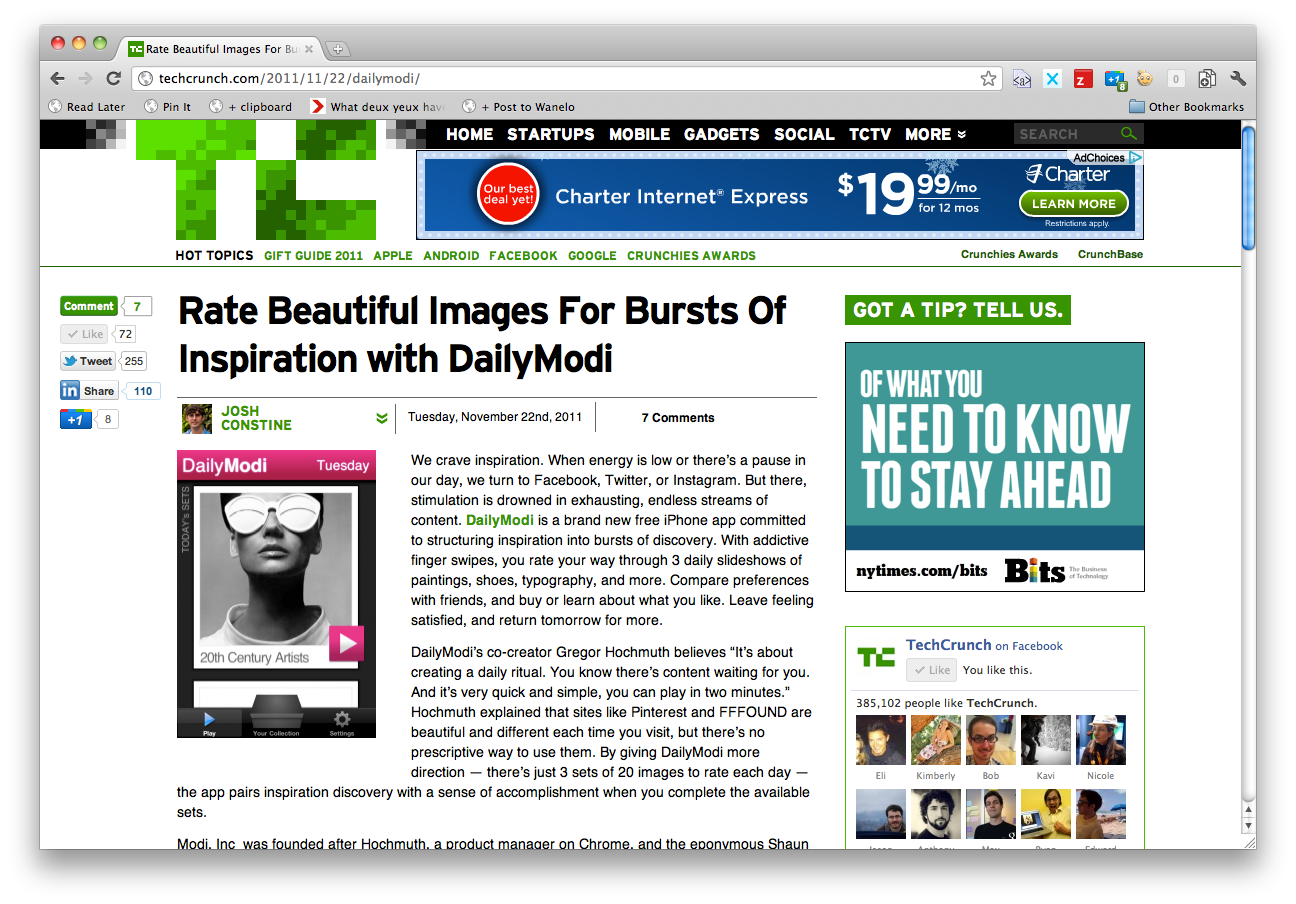Screen dimensions: 1296x904
Task: Like the TechCrunch Facebook page
Action: (x=931, y=669)
